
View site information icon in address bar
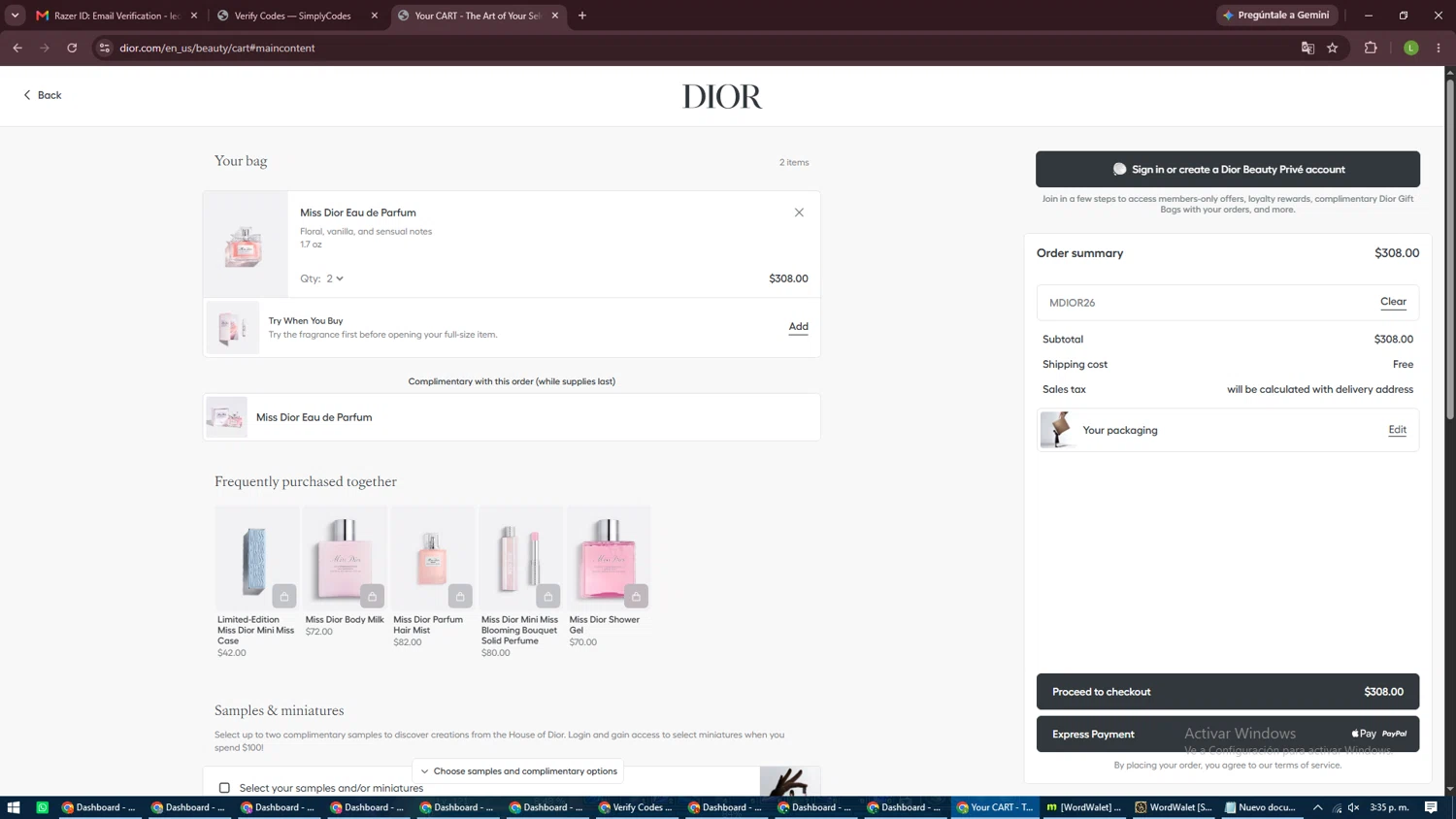click(x=105, y=48)
